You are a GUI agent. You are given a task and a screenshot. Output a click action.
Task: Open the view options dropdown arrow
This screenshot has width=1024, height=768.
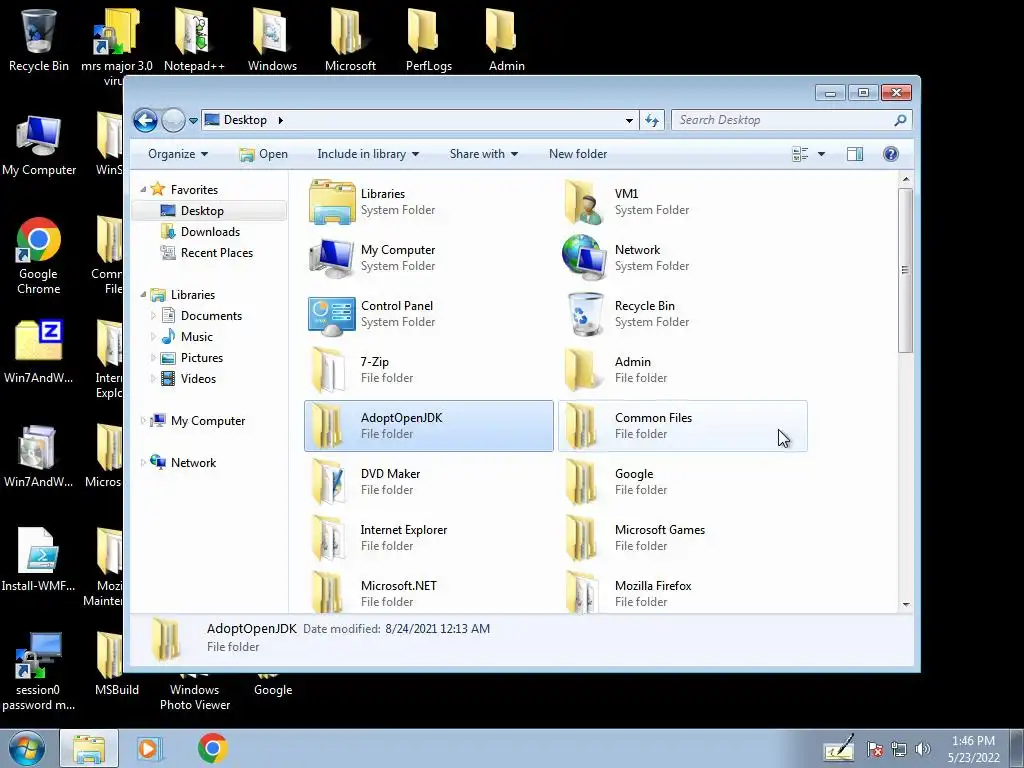[x=822, y=154]
